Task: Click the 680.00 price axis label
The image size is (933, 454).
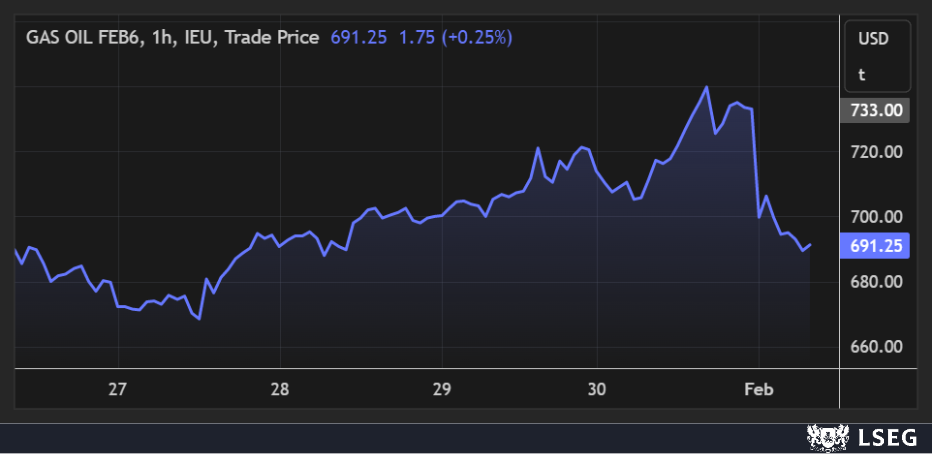Action: click(x=877, y=282)
